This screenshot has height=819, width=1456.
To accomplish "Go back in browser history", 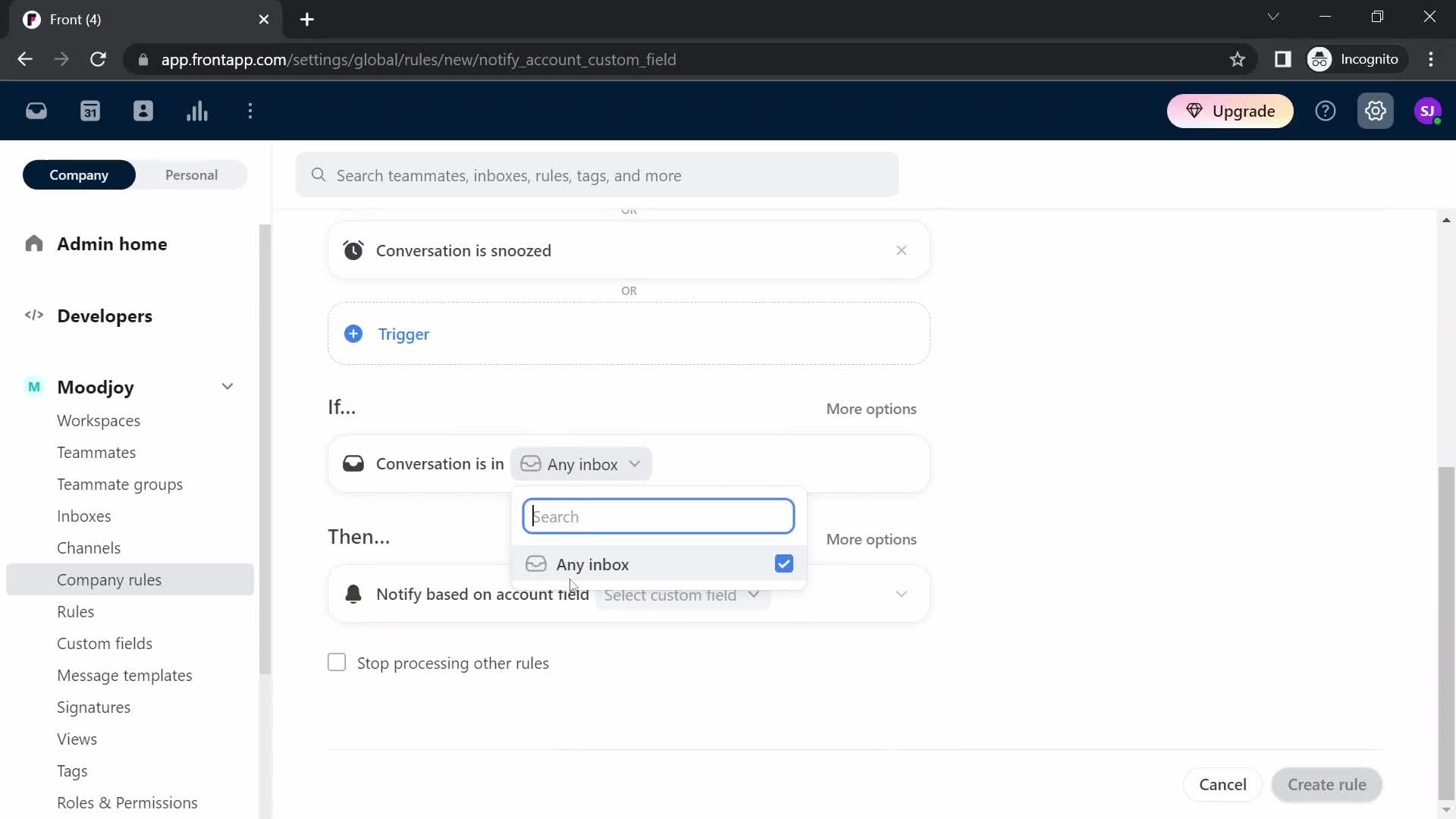I will [x=25, y=59].
